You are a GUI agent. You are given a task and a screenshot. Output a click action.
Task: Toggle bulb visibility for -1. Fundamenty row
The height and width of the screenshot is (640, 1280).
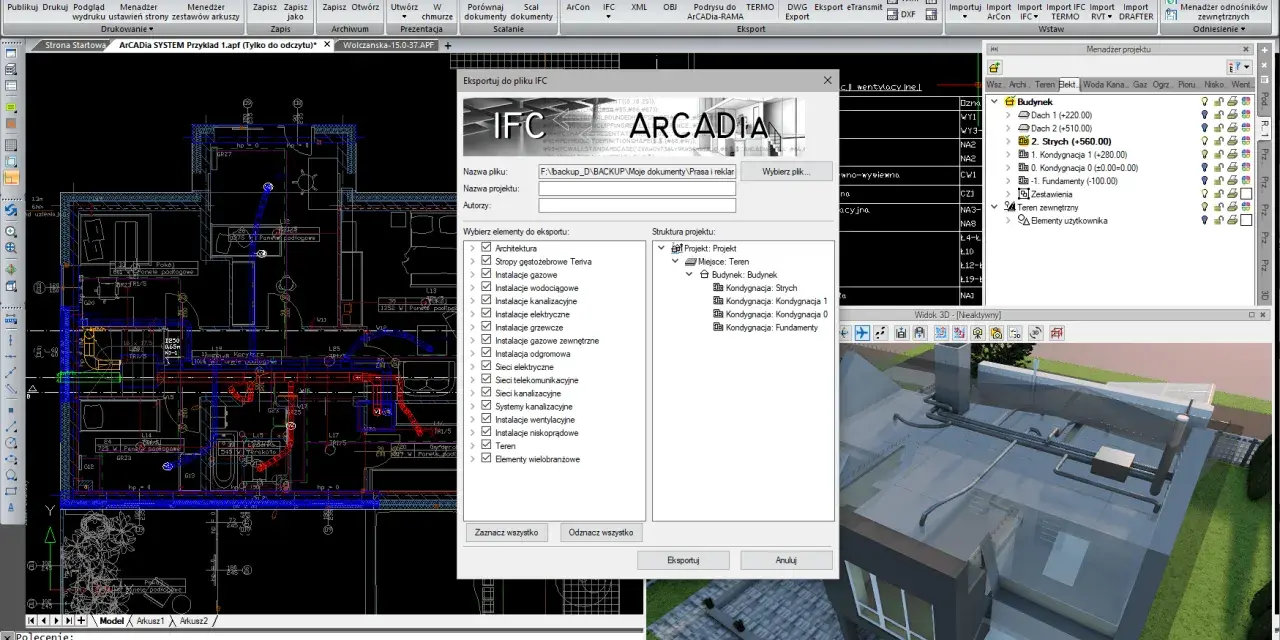pyautogui.click(x=1205, y=181)
